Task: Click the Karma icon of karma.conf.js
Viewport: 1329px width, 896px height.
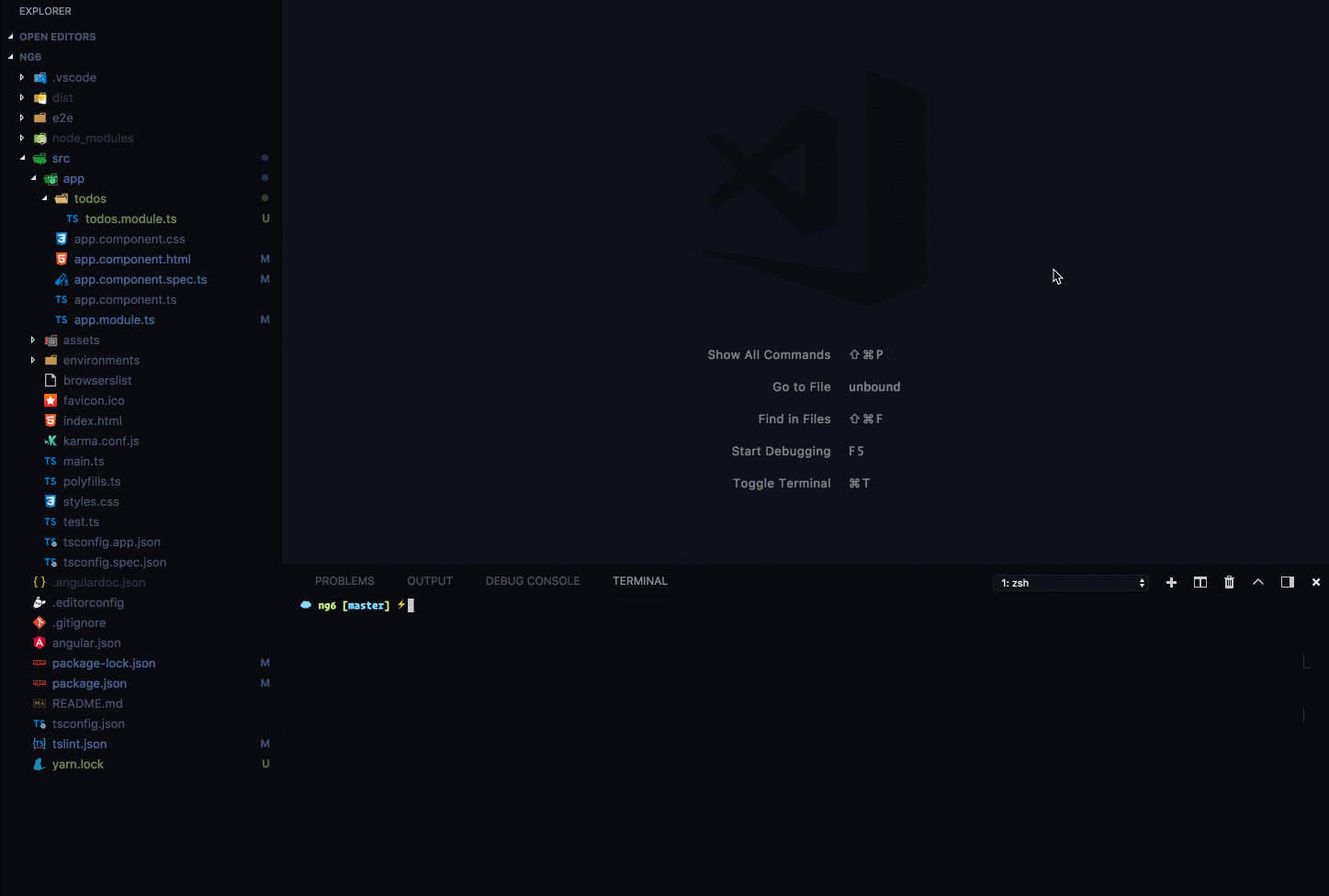Action: pyautogui.click(x=51, y=441)
